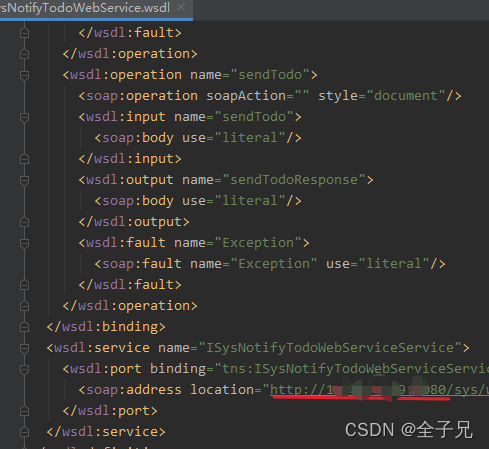Click the </wsdl:output> closing tag text
Image resolution: width=489 pixels, height=449 pixels.
(134, 222)
